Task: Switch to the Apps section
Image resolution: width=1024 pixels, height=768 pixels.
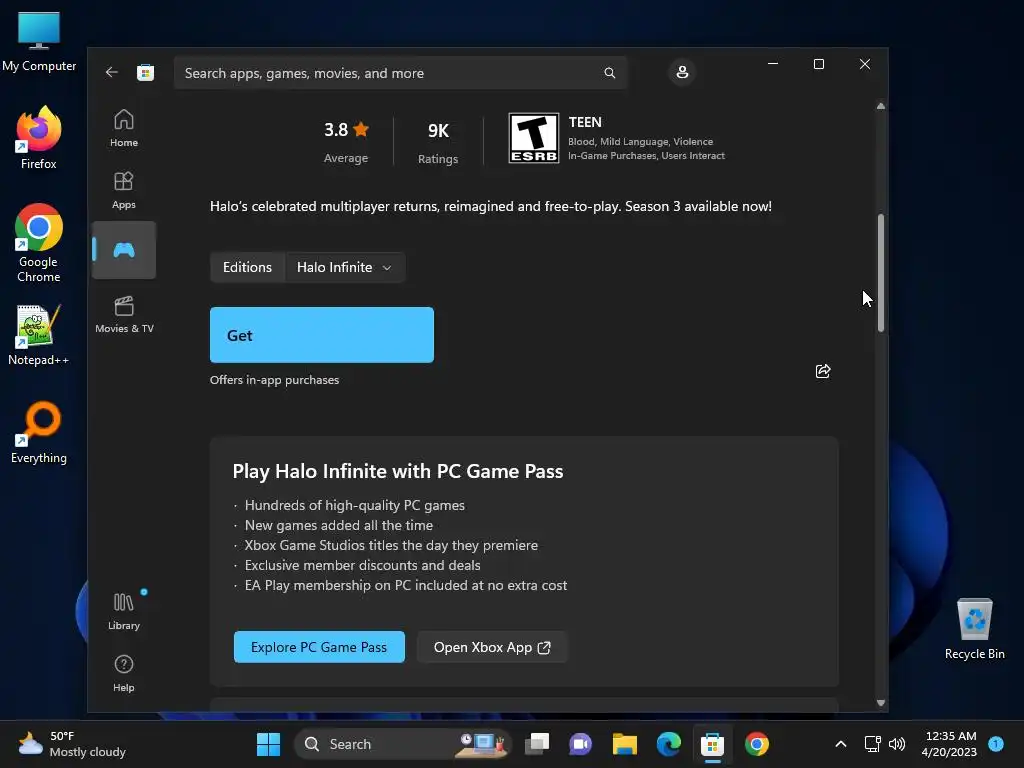Action: [123, 190]
